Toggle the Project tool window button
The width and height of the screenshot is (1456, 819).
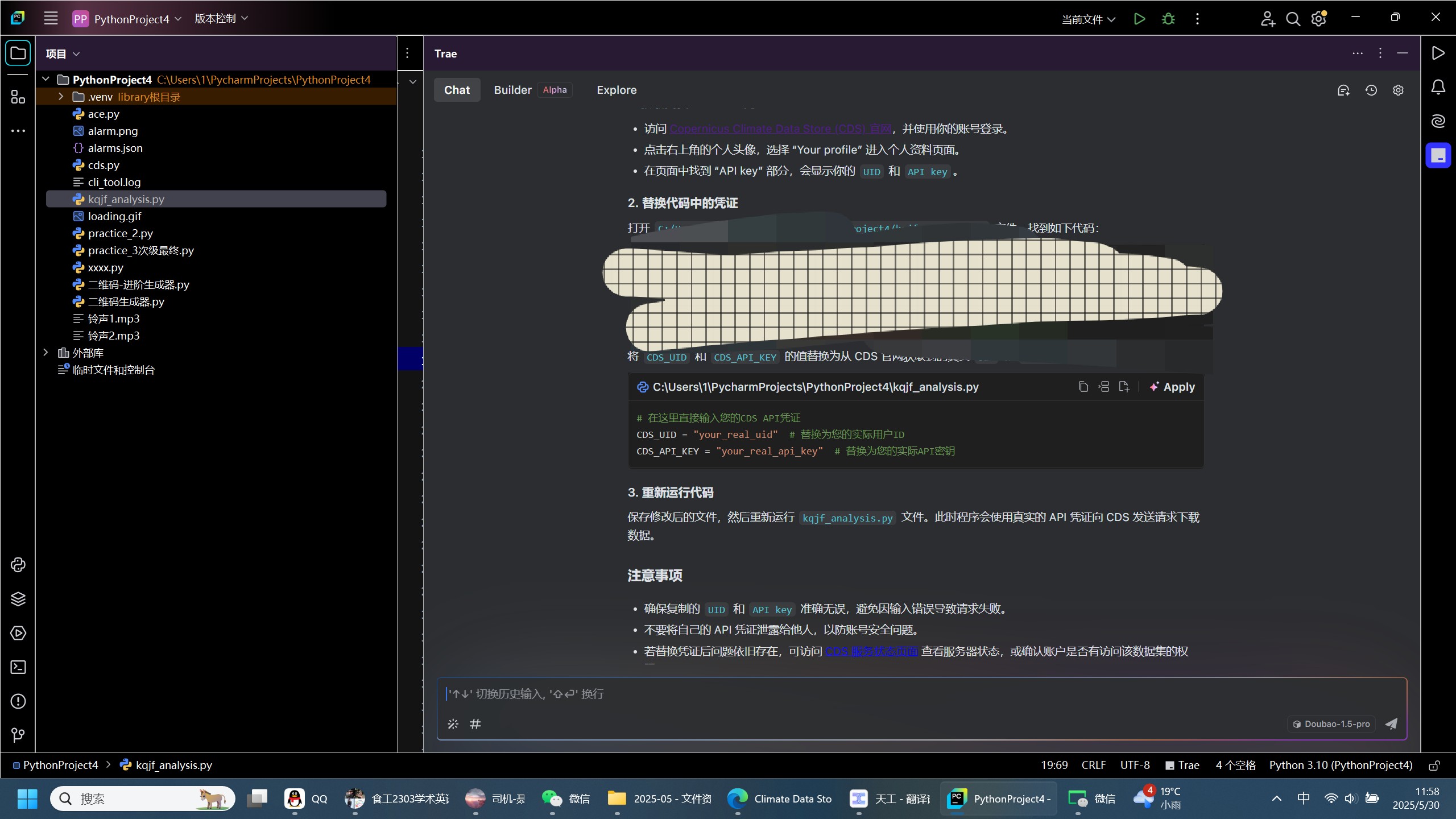pos(18,53)
